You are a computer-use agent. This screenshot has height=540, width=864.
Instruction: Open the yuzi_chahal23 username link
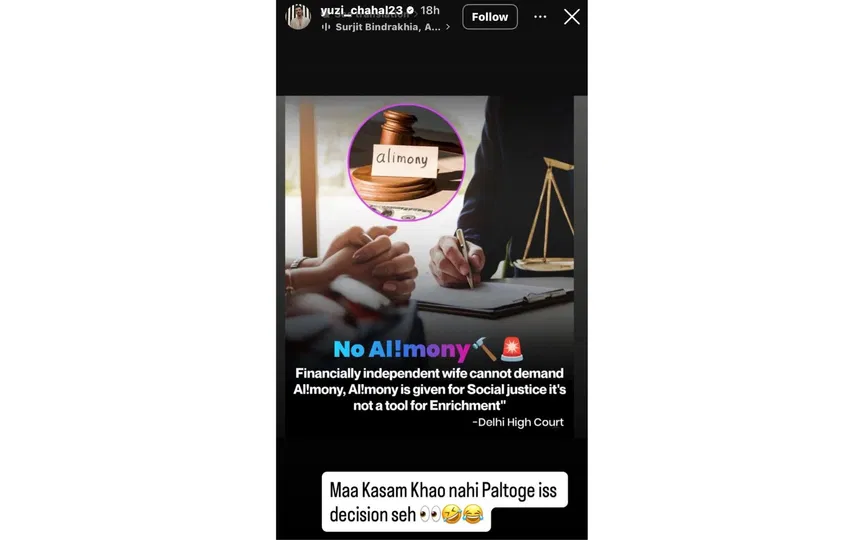361,10
